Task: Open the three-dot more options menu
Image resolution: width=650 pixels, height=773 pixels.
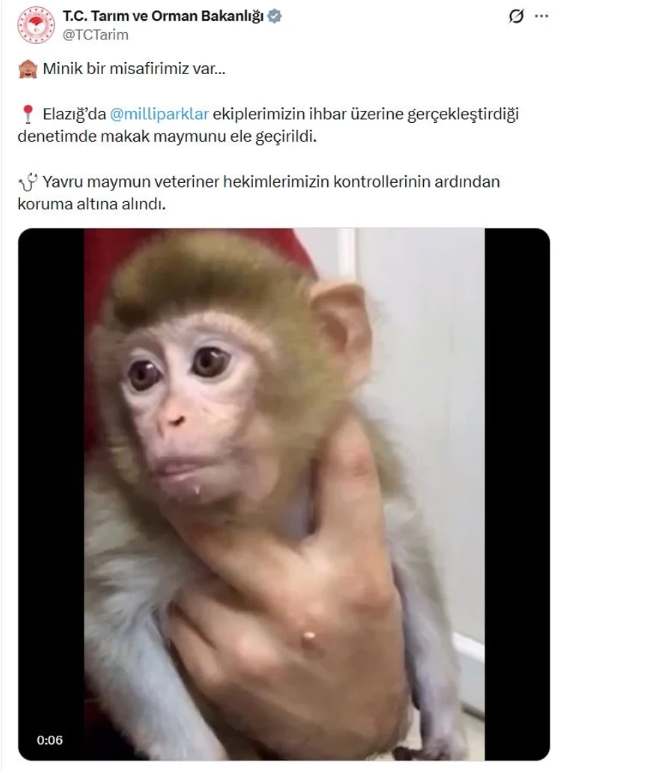Action: tap(542, 16)
